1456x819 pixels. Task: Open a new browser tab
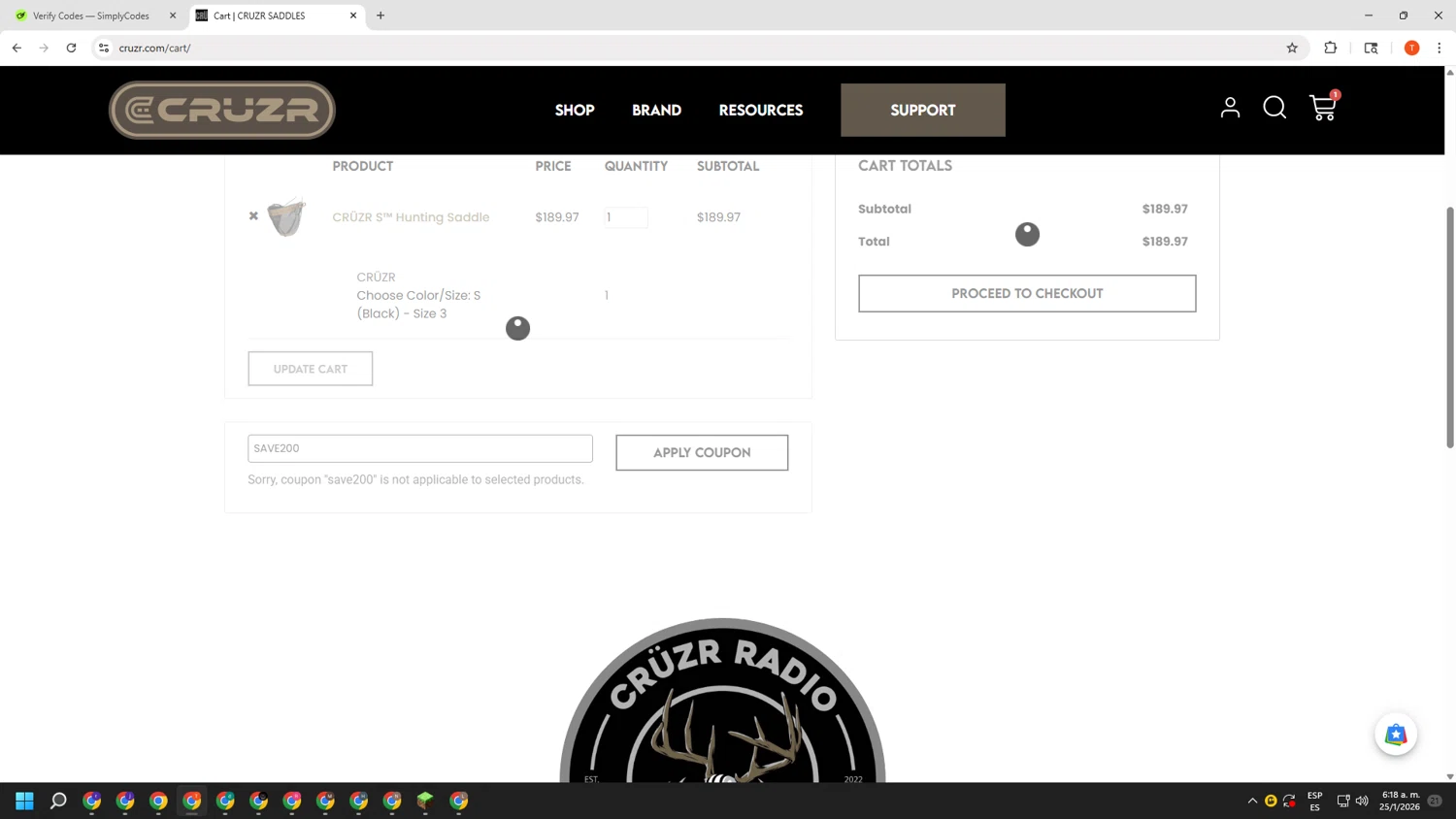pyautogui.click(x=381, y=16)
